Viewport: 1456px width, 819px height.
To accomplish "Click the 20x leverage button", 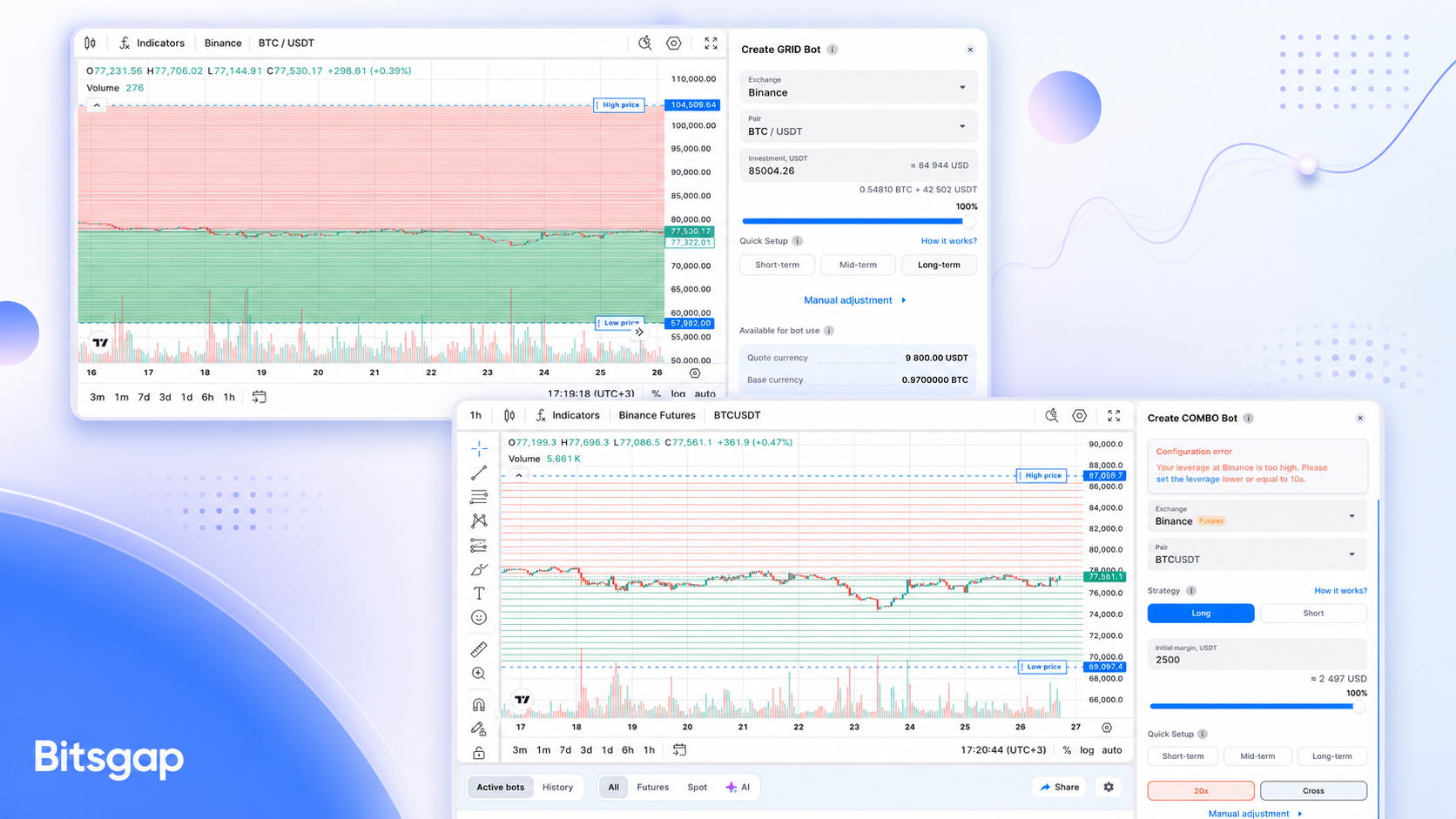I will pyautogui.click(x=1201, y=790).
